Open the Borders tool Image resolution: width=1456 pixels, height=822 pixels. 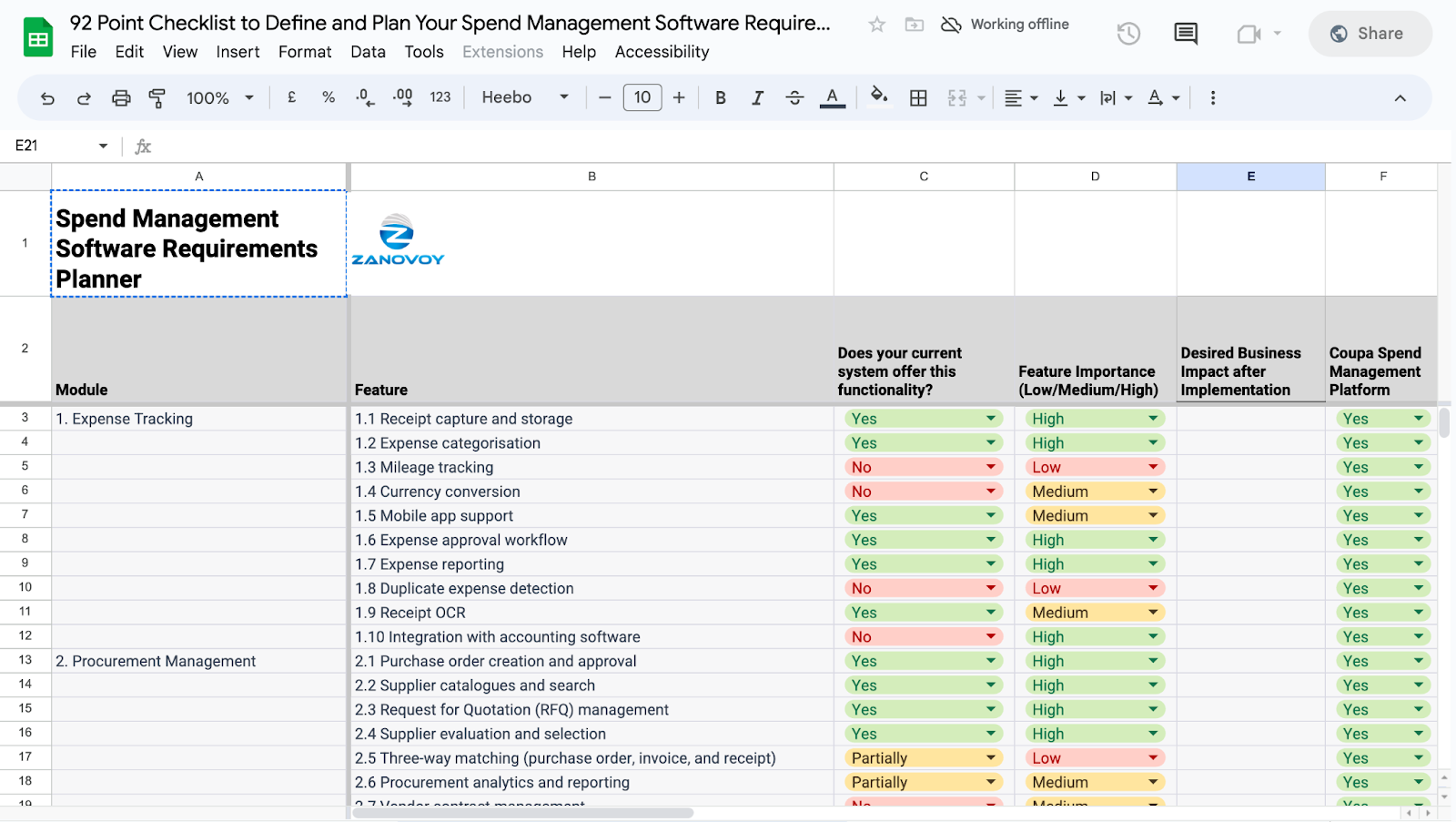pyautogui.click(x=918, y=98)
